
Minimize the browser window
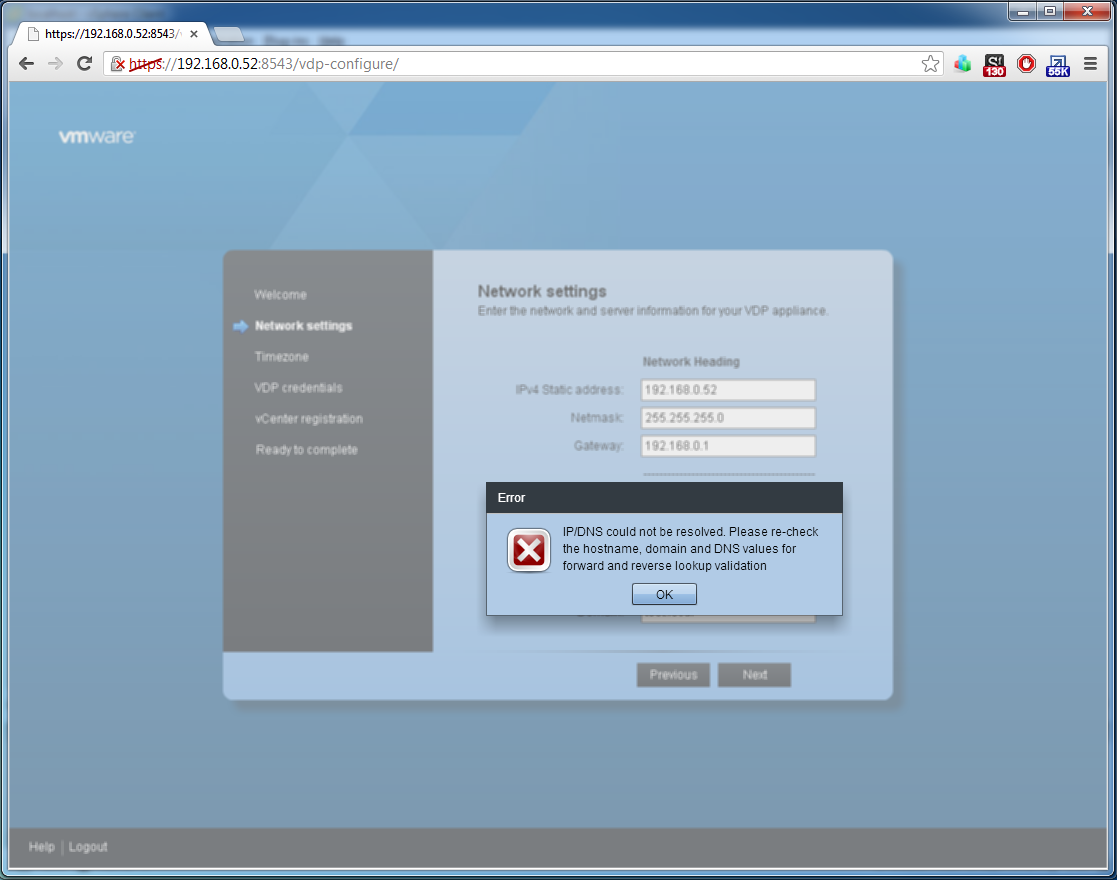[x=1023, y=11]
